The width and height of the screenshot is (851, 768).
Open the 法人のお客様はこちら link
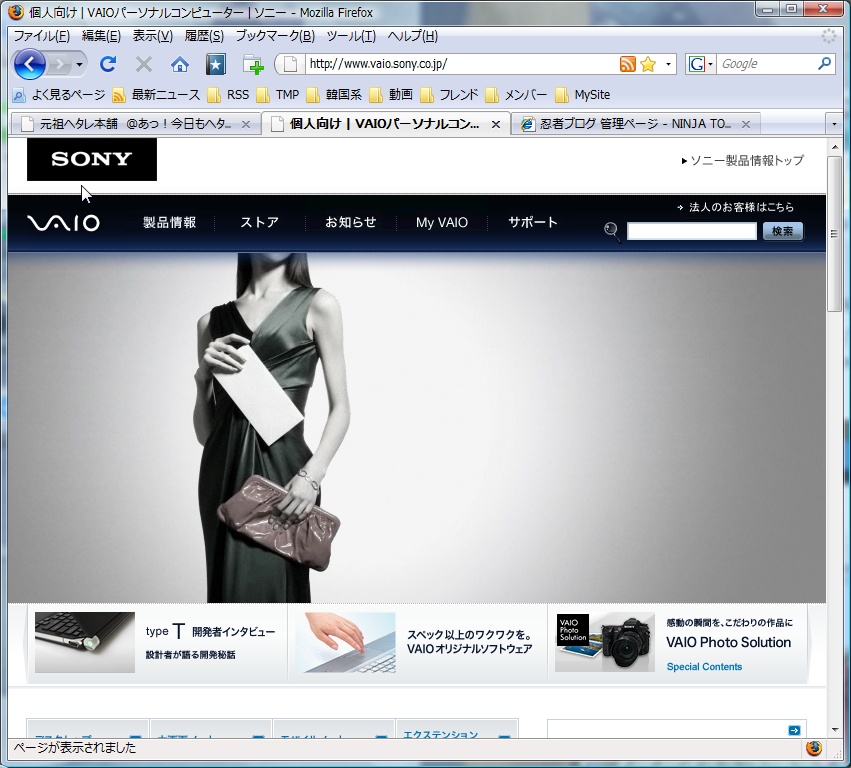(736, 207)
